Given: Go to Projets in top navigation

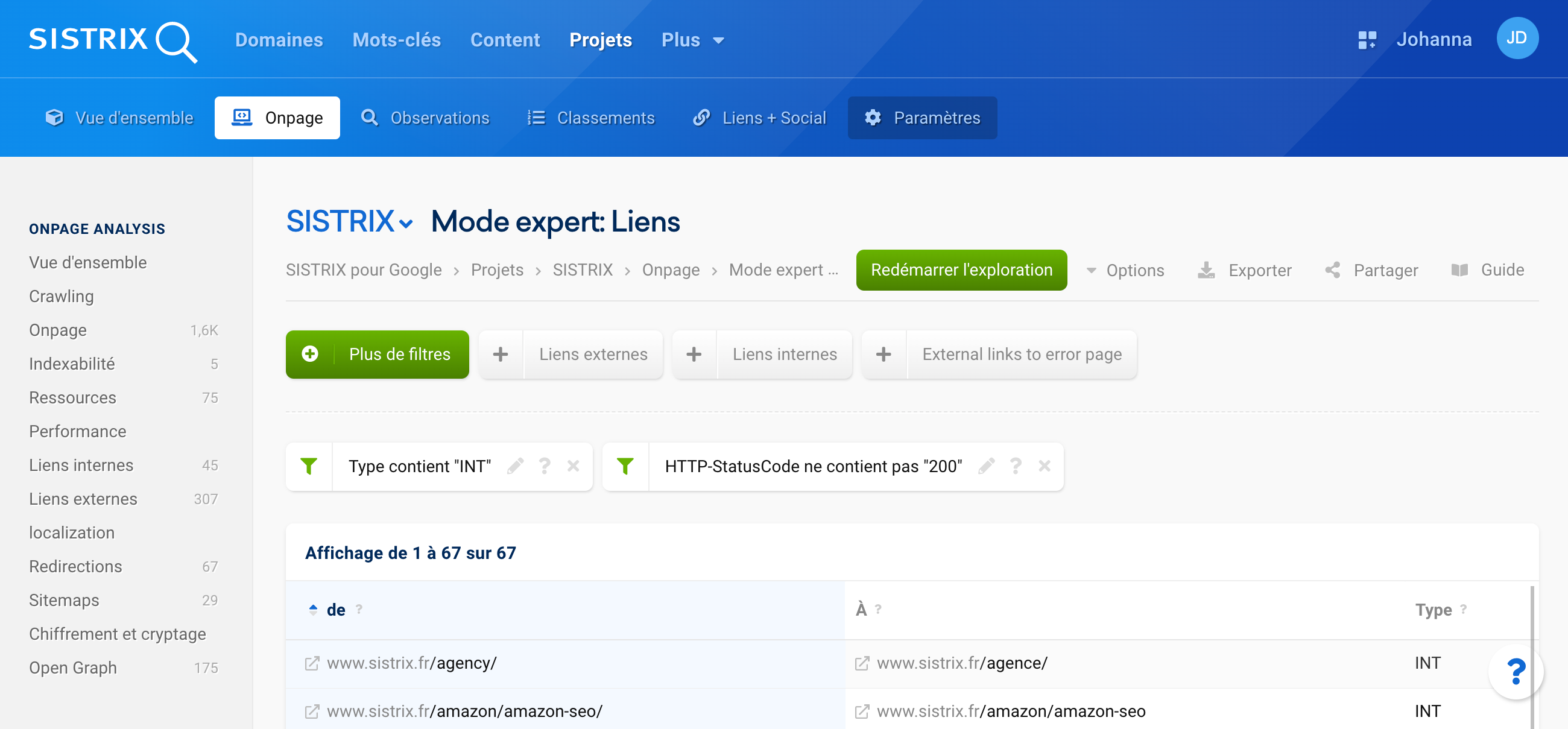Looking at the screenshot, I should [x=600, y=40].
